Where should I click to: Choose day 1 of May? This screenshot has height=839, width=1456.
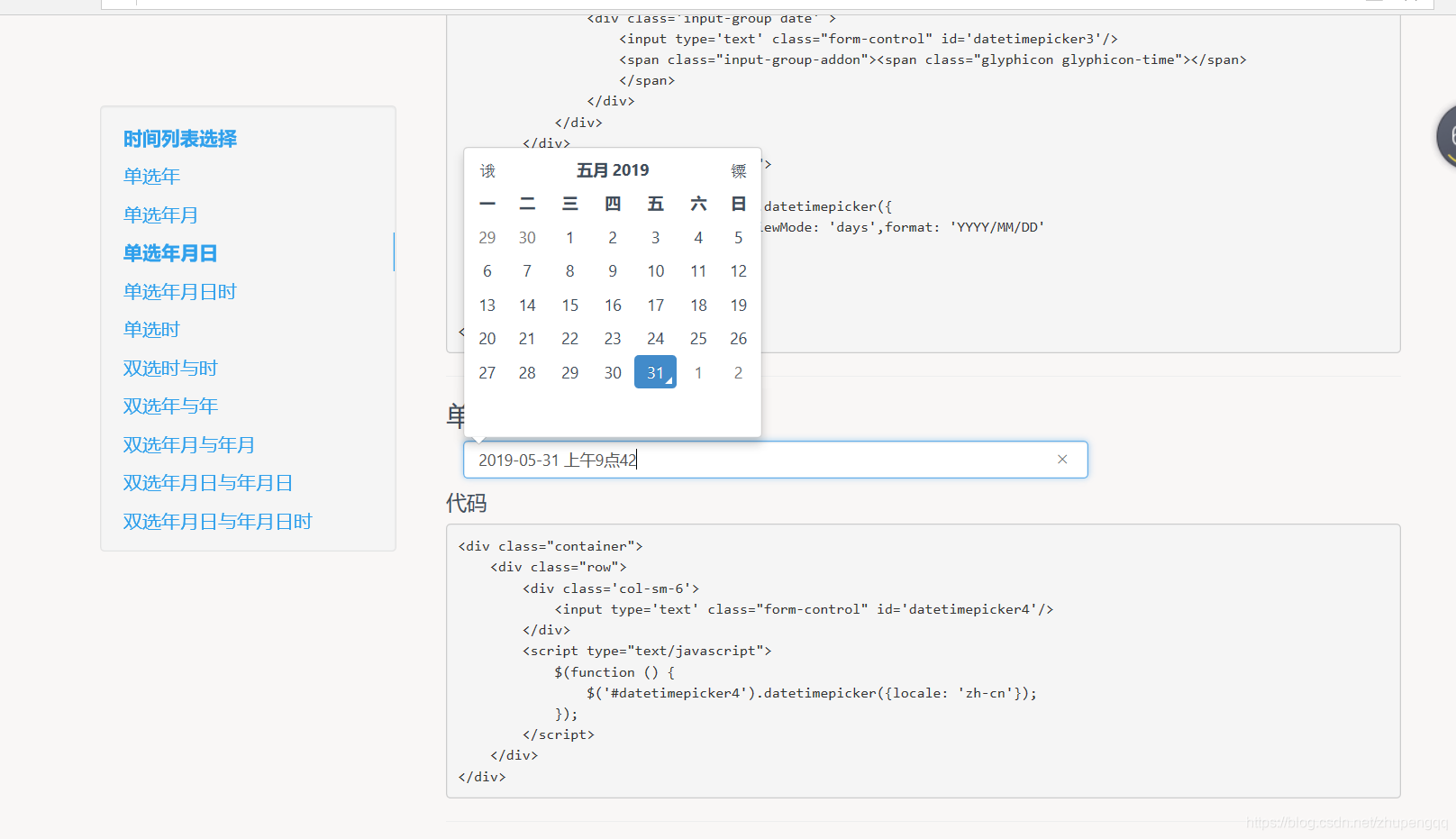(570, 238)
